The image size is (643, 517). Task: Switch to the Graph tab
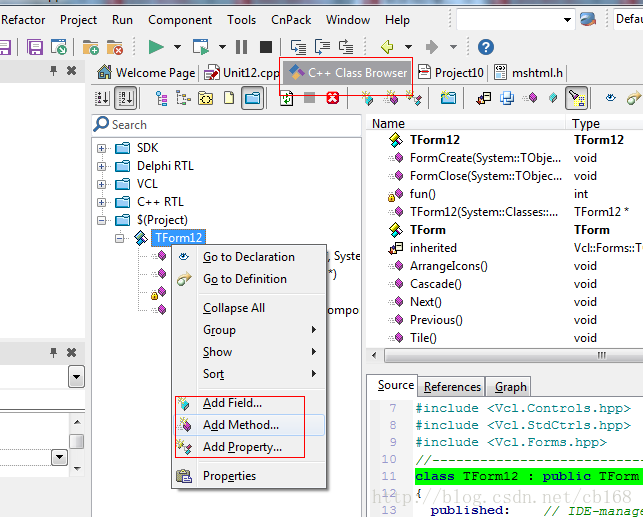tap(510, 387)
